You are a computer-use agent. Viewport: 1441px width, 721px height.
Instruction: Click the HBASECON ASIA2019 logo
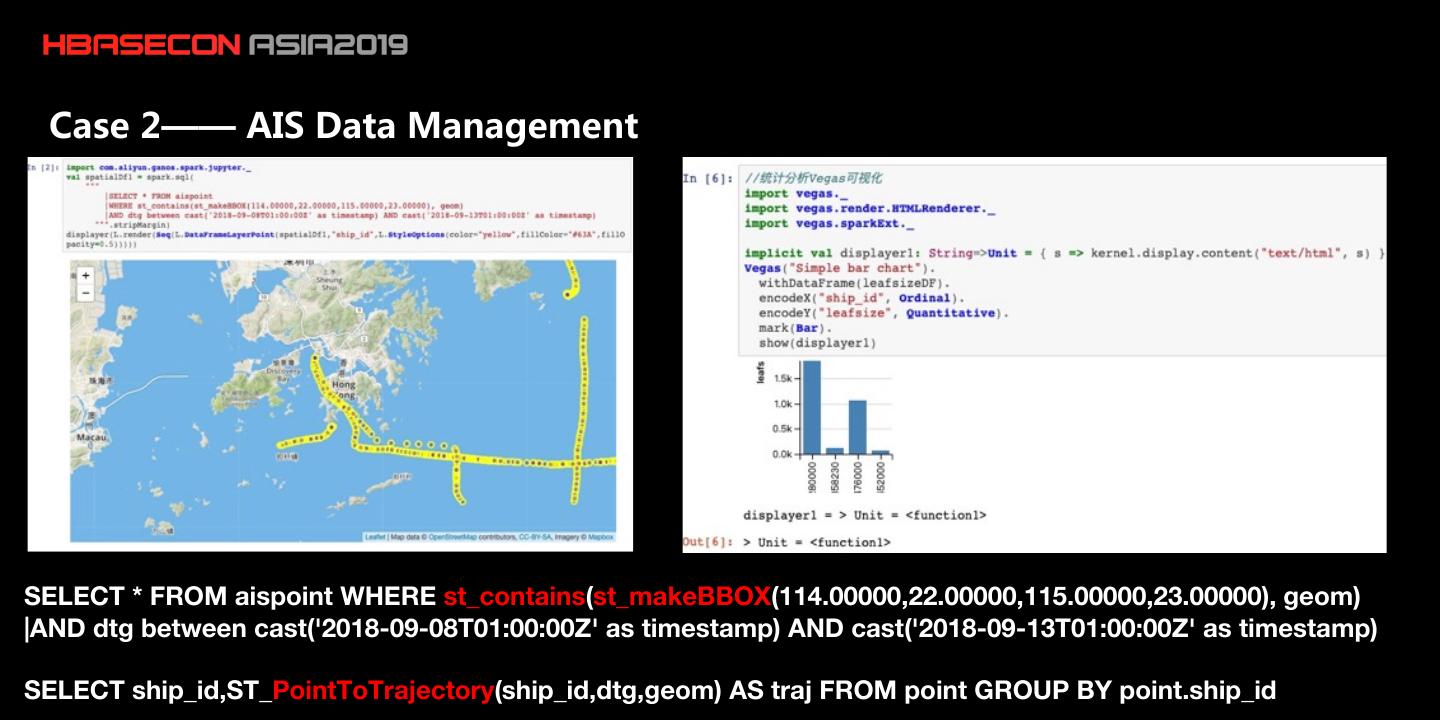click(225, 45)
